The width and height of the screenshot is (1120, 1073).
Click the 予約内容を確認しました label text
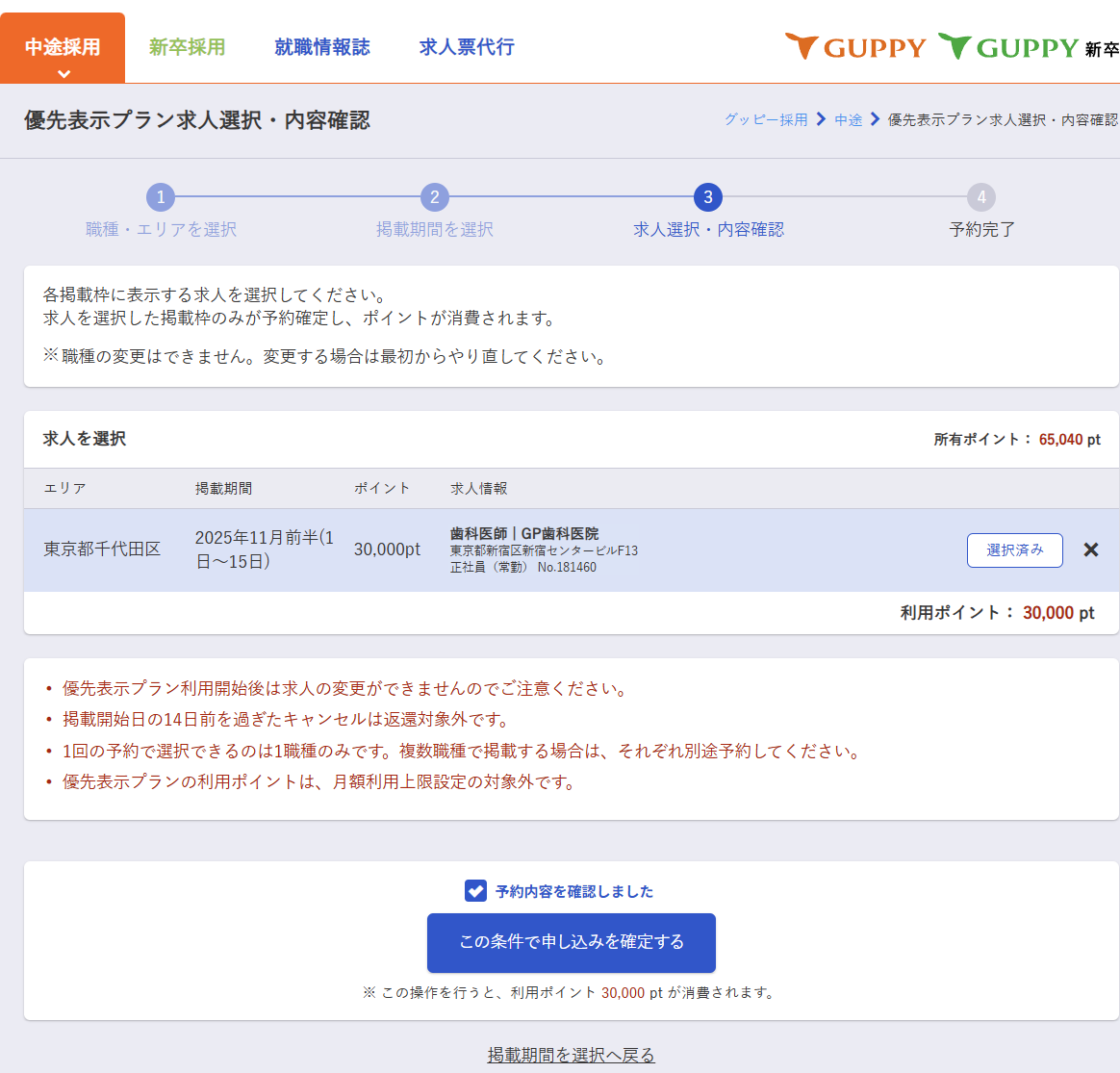point(574,892)
